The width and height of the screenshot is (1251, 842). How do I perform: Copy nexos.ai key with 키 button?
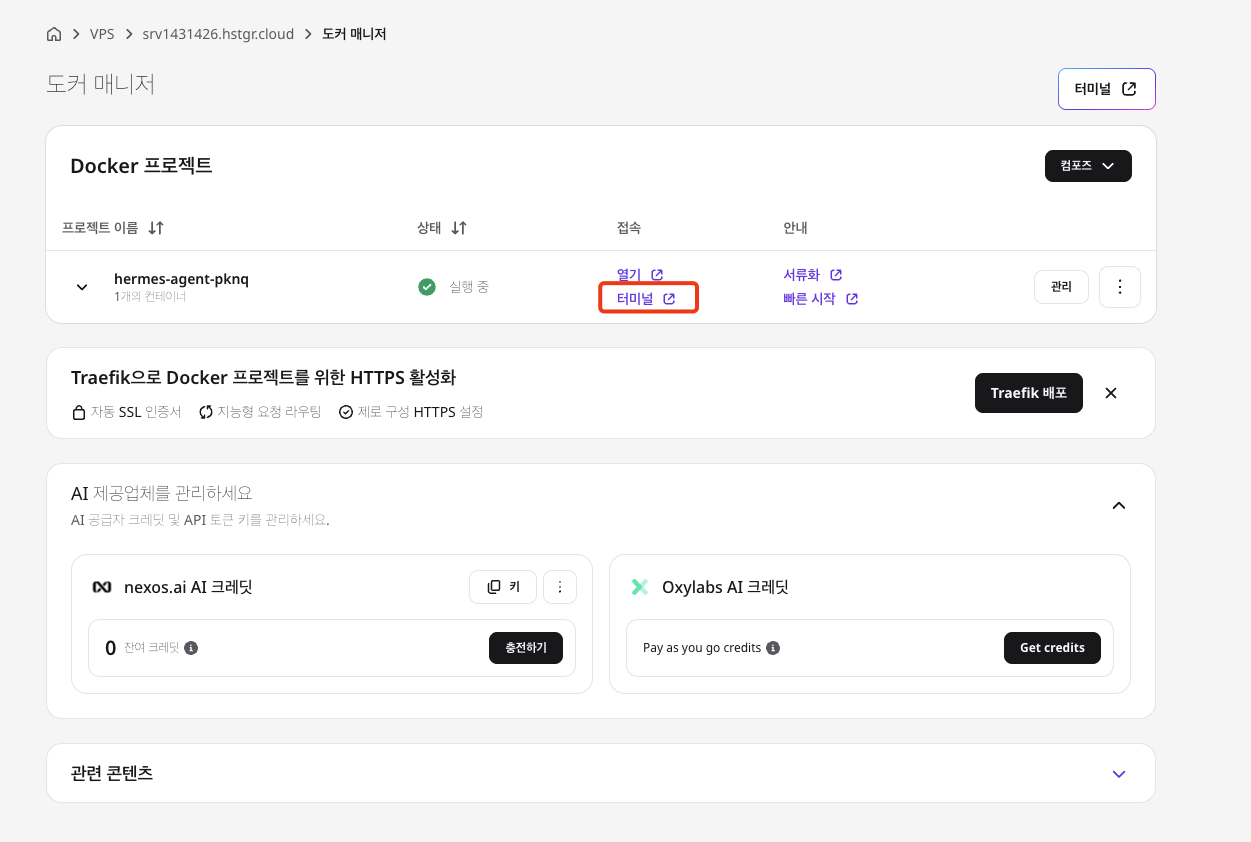click(x=503, y=587)
